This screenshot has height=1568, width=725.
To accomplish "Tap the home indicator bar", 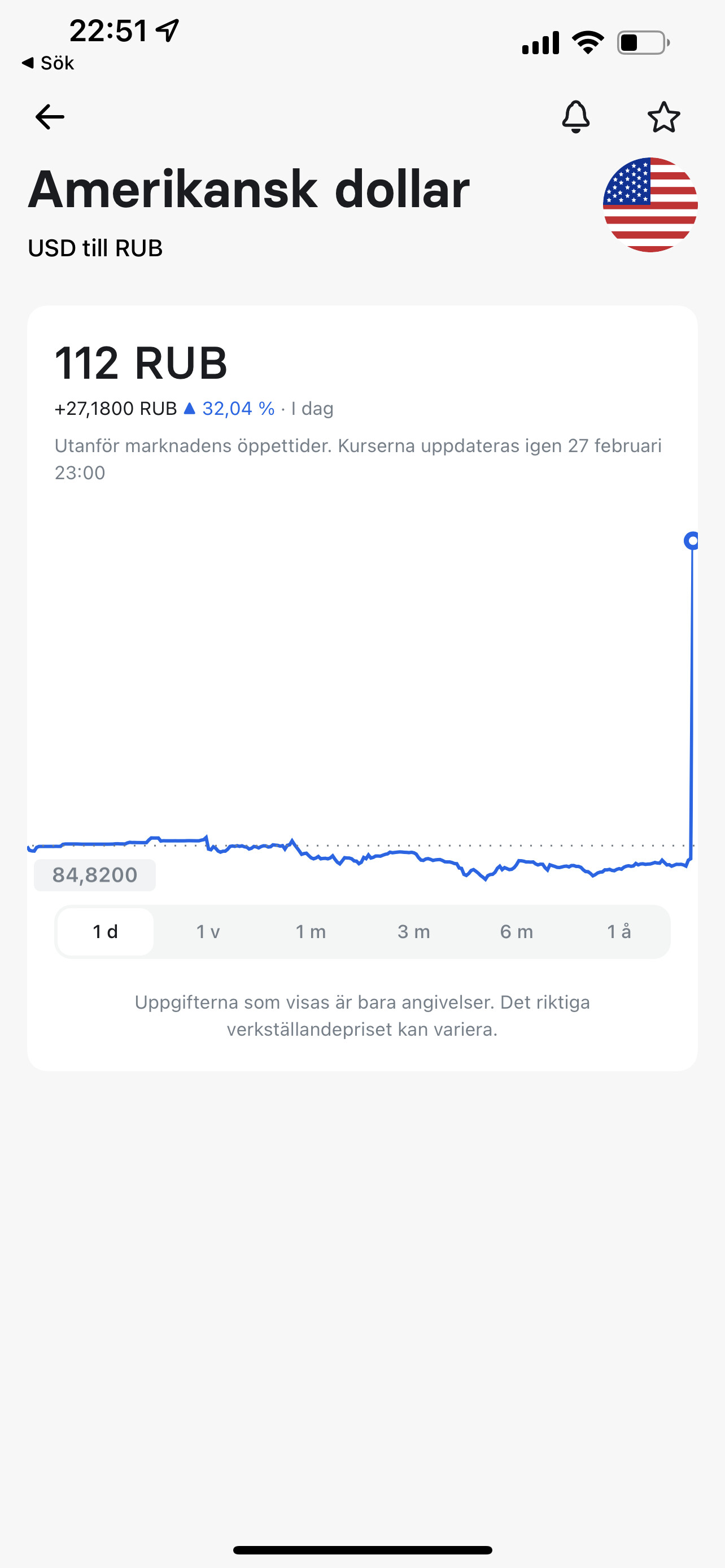I will coord(362,1550).
